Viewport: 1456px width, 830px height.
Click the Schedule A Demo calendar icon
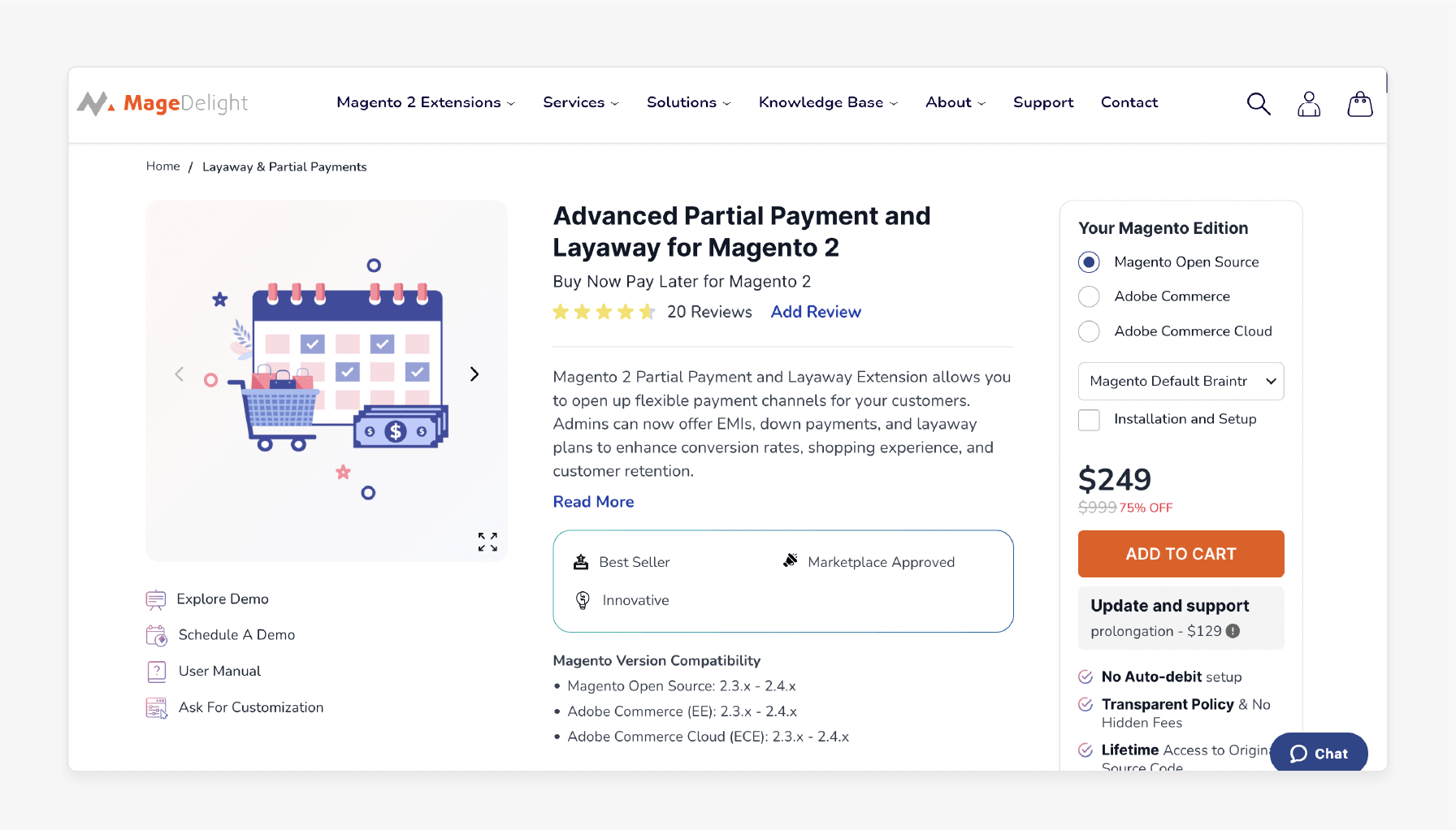coord(156,635)
